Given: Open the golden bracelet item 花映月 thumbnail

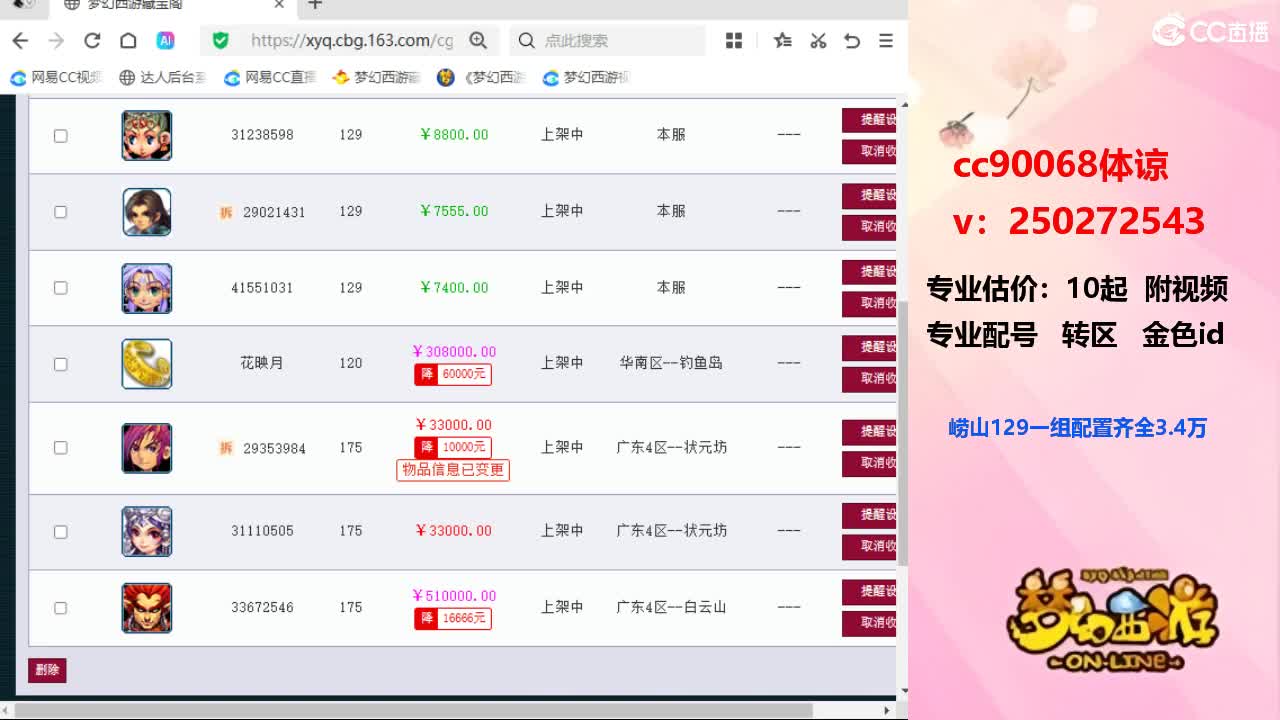Looking at the screenshot, I should (147, 364).
